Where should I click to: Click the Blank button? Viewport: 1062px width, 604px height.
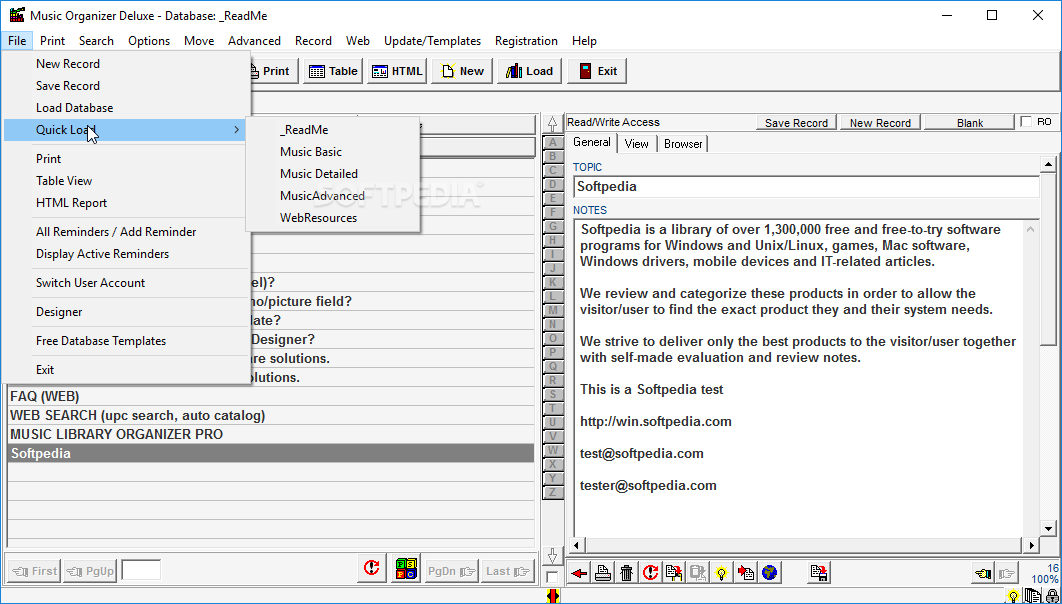pyautogui.click(x=969, y=123)
